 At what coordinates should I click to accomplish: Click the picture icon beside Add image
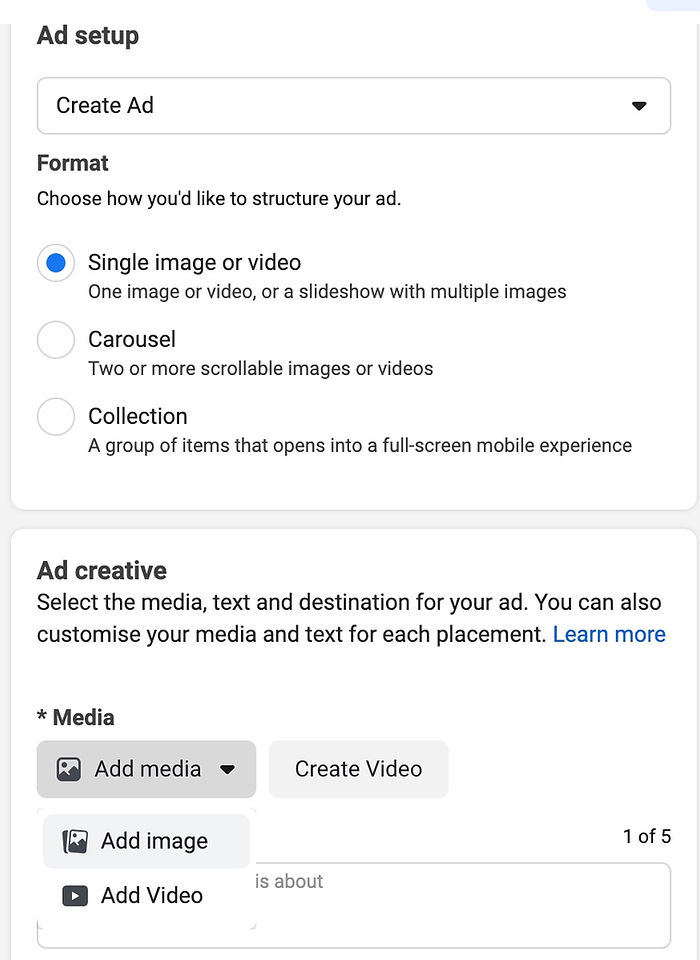pos(75,842)
